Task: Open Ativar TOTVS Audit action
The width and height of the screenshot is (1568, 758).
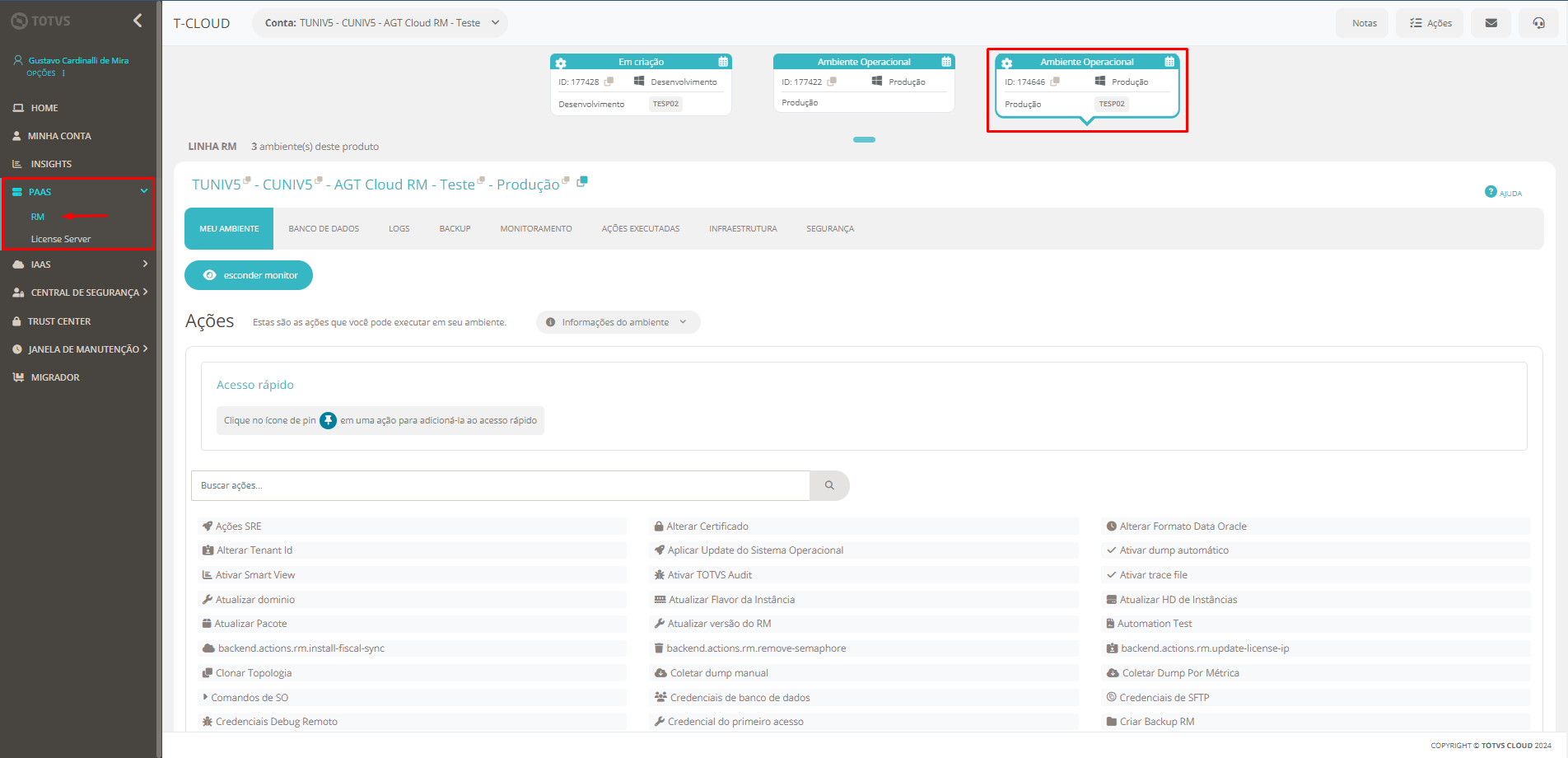Action: pos(864,575)
